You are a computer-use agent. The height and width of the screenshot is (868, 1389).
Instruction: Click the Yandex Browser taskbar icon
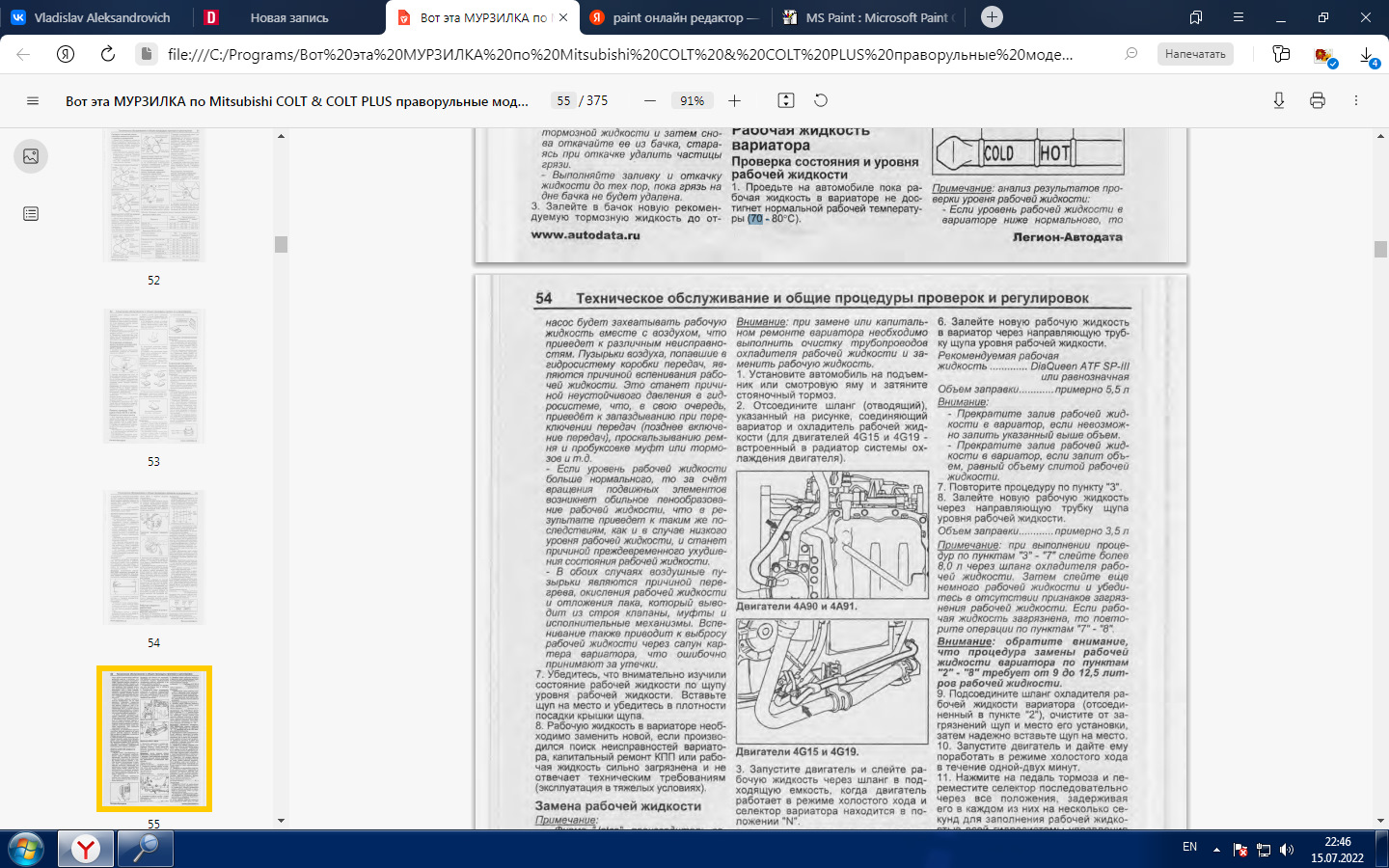86,849
